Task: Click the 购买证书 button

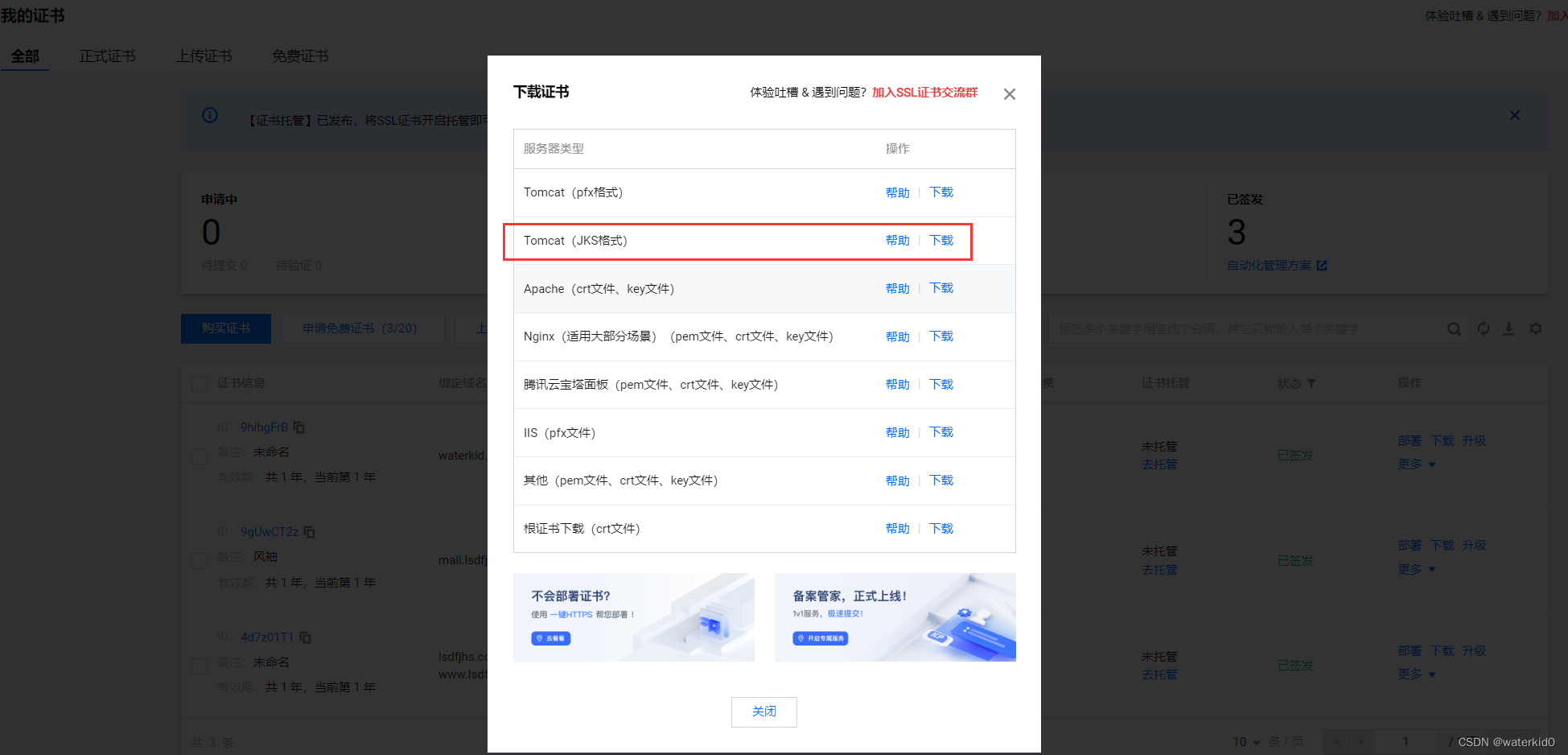Action: click(x=226, y=328)
